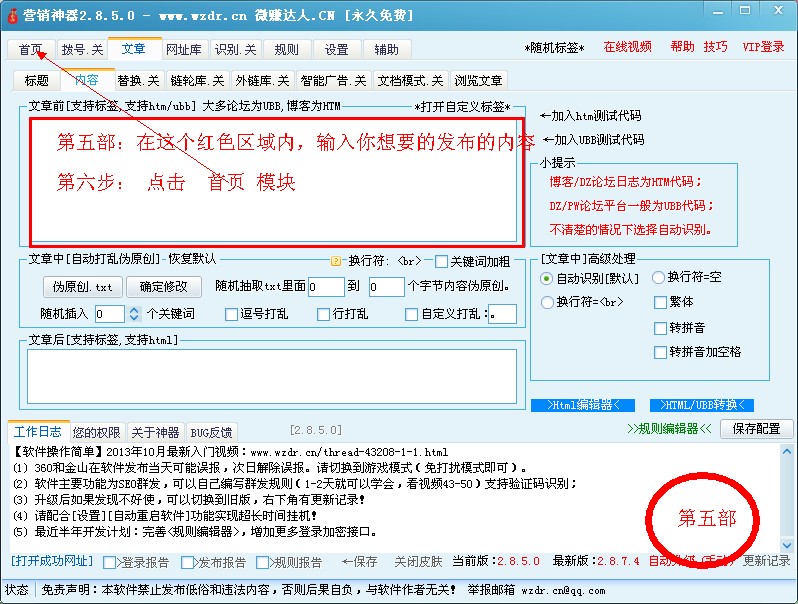This screenshot has height=604, width=798.
Task: Focus the end byte field after 到
Action: pyautogui.click(x=387, y=287)
